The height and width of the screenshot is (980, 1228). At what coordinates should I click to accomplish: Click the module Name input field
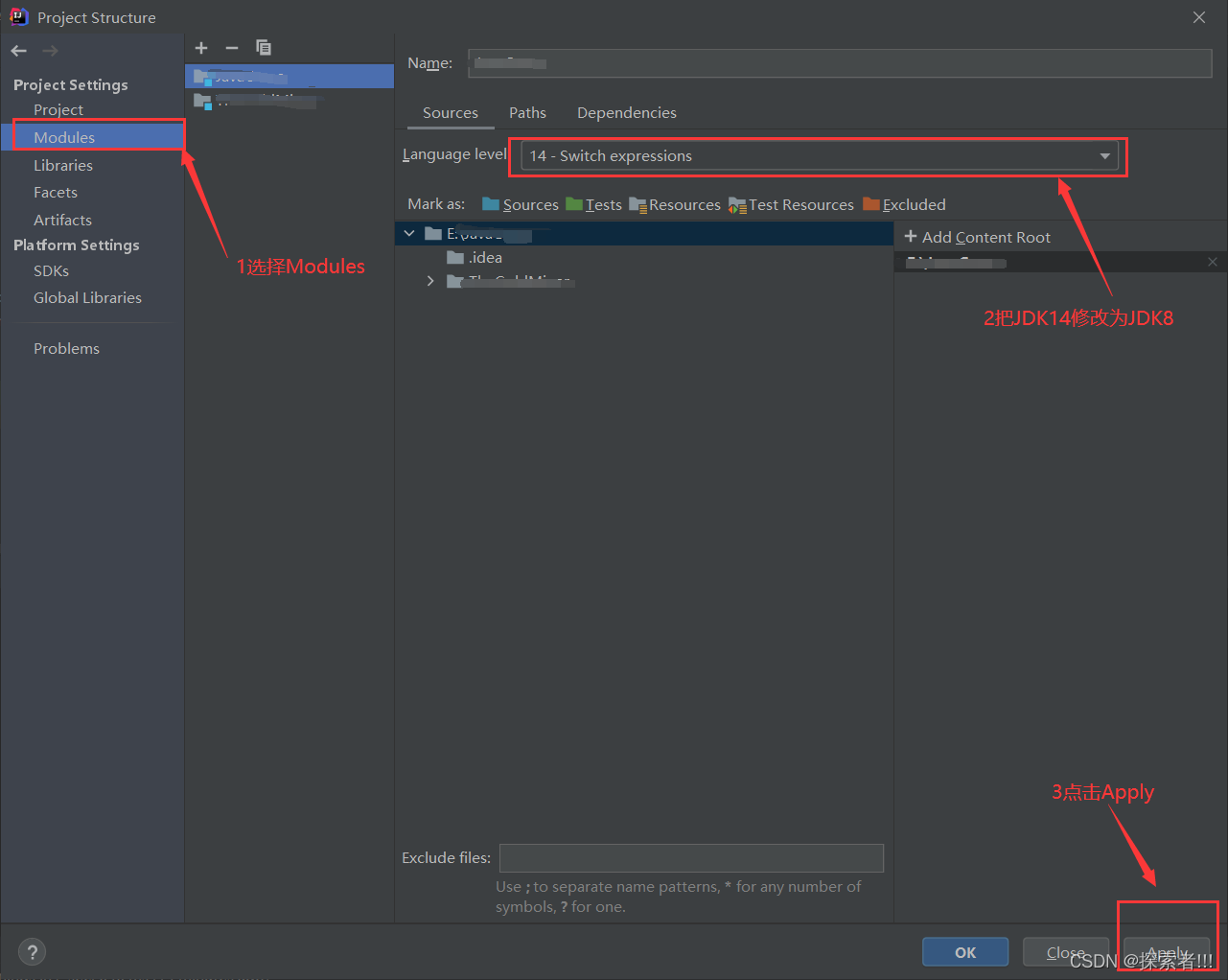(840, 63)
